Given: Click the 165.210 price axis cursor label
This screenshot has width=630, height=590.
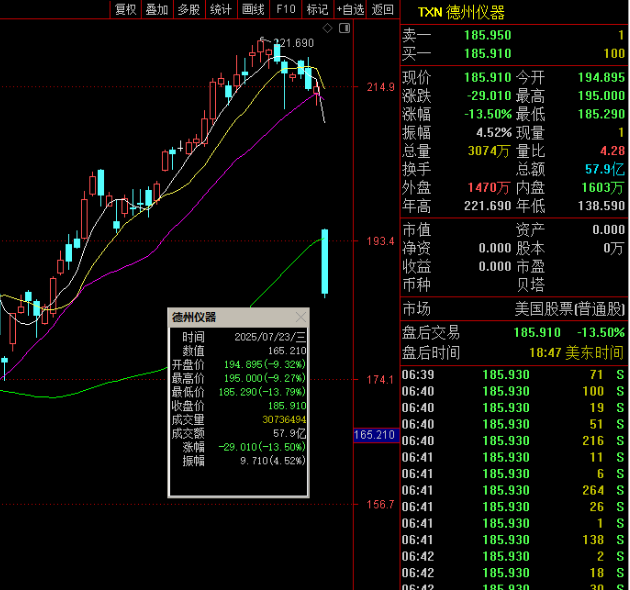Looking at the screenshot, I should click(x=375, y=435).
